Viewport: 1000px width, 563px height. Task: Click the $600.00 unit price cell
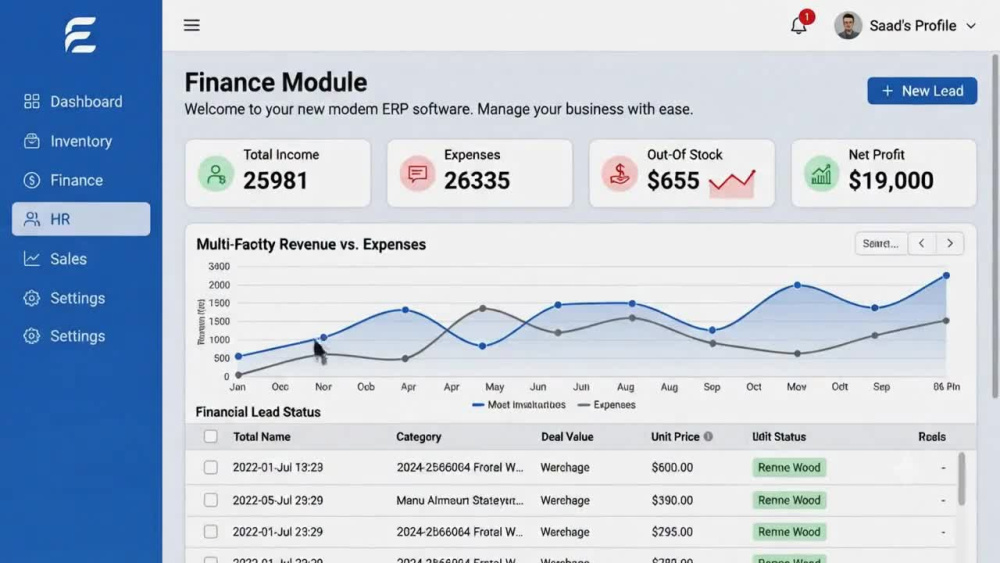pyautogui.click(x=672, y=467)
